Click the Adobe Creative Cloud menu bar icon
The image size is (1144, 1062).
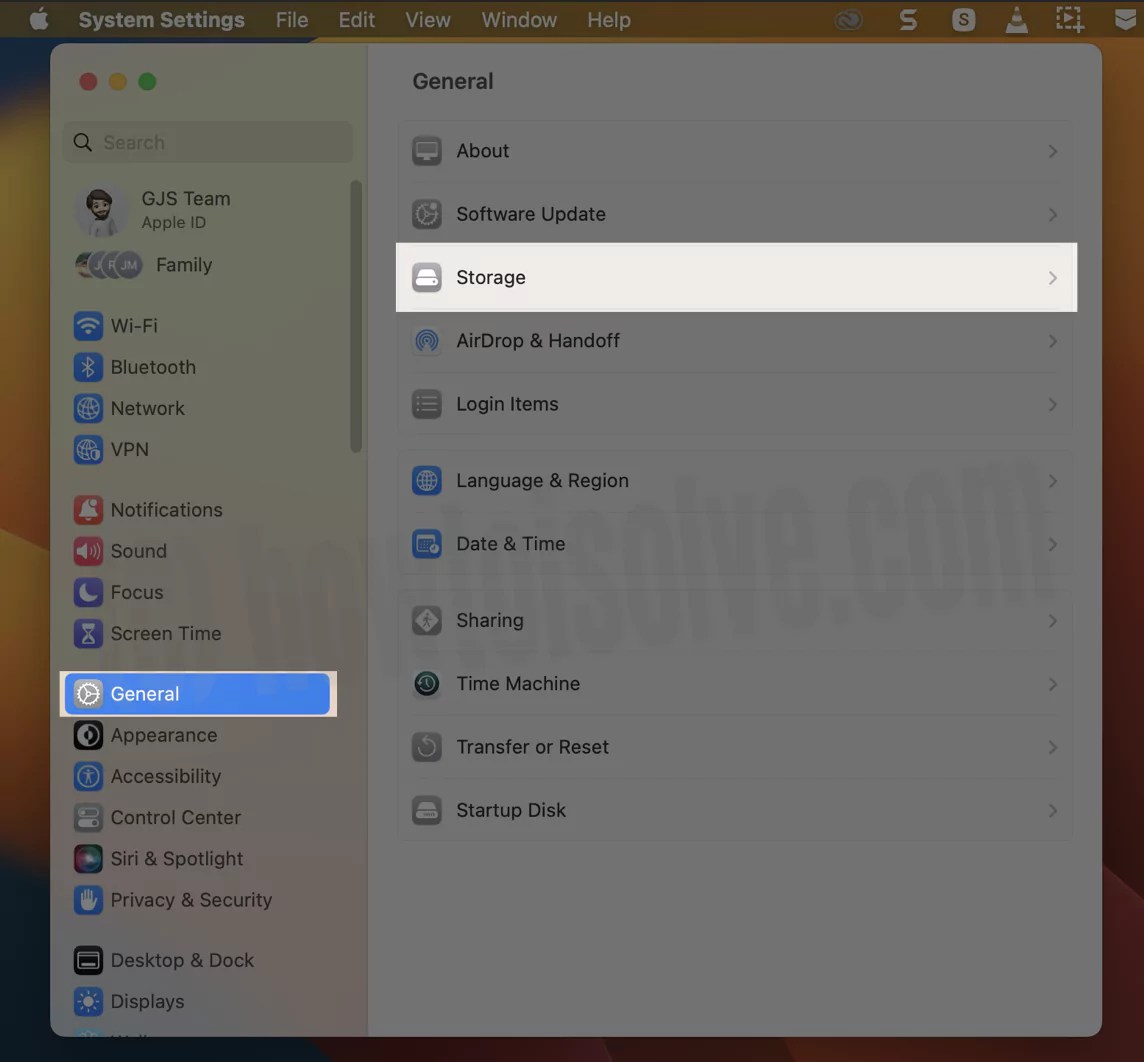(848, 19)
